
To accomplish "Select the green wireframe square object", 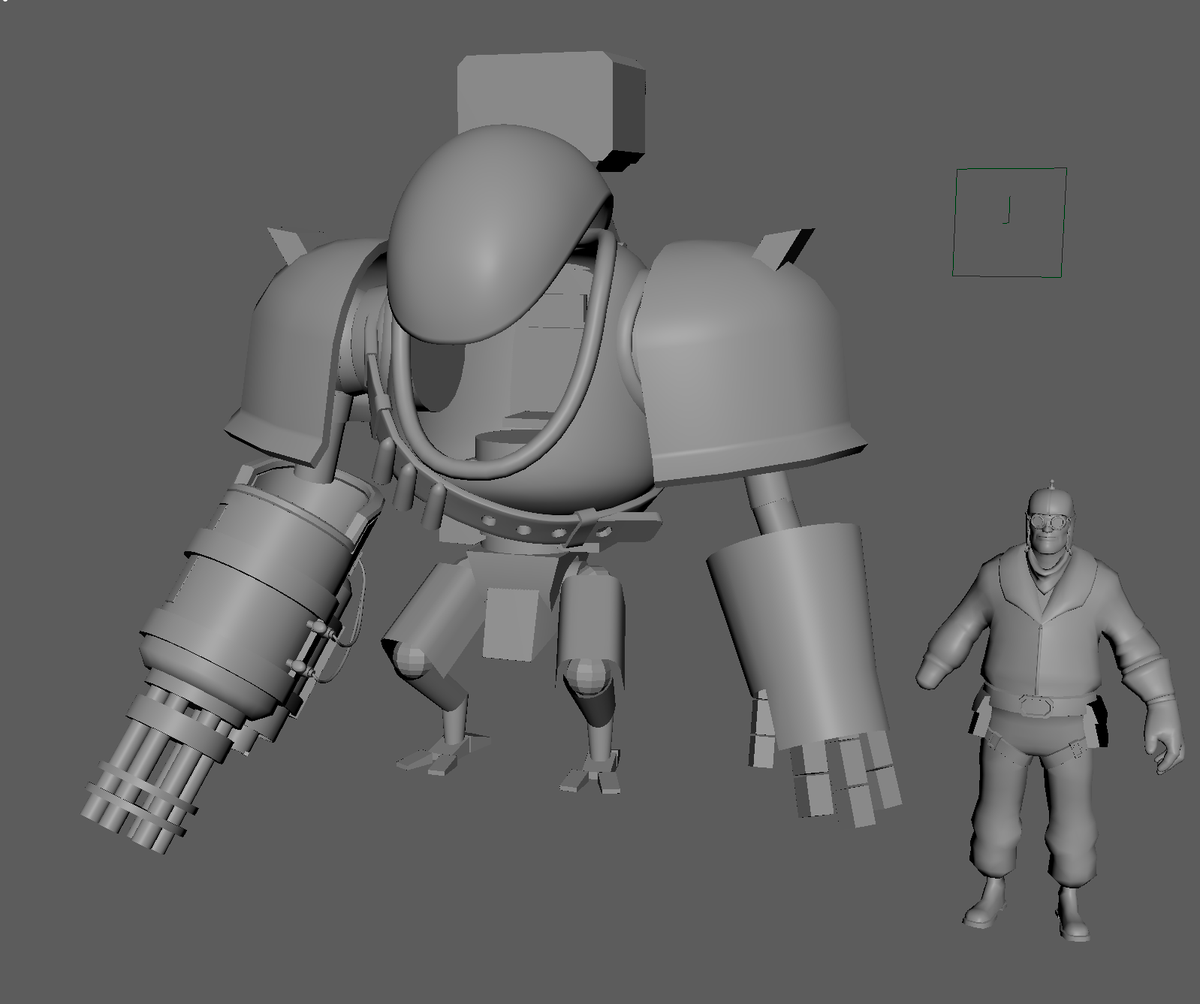I will click(1010, 222).
